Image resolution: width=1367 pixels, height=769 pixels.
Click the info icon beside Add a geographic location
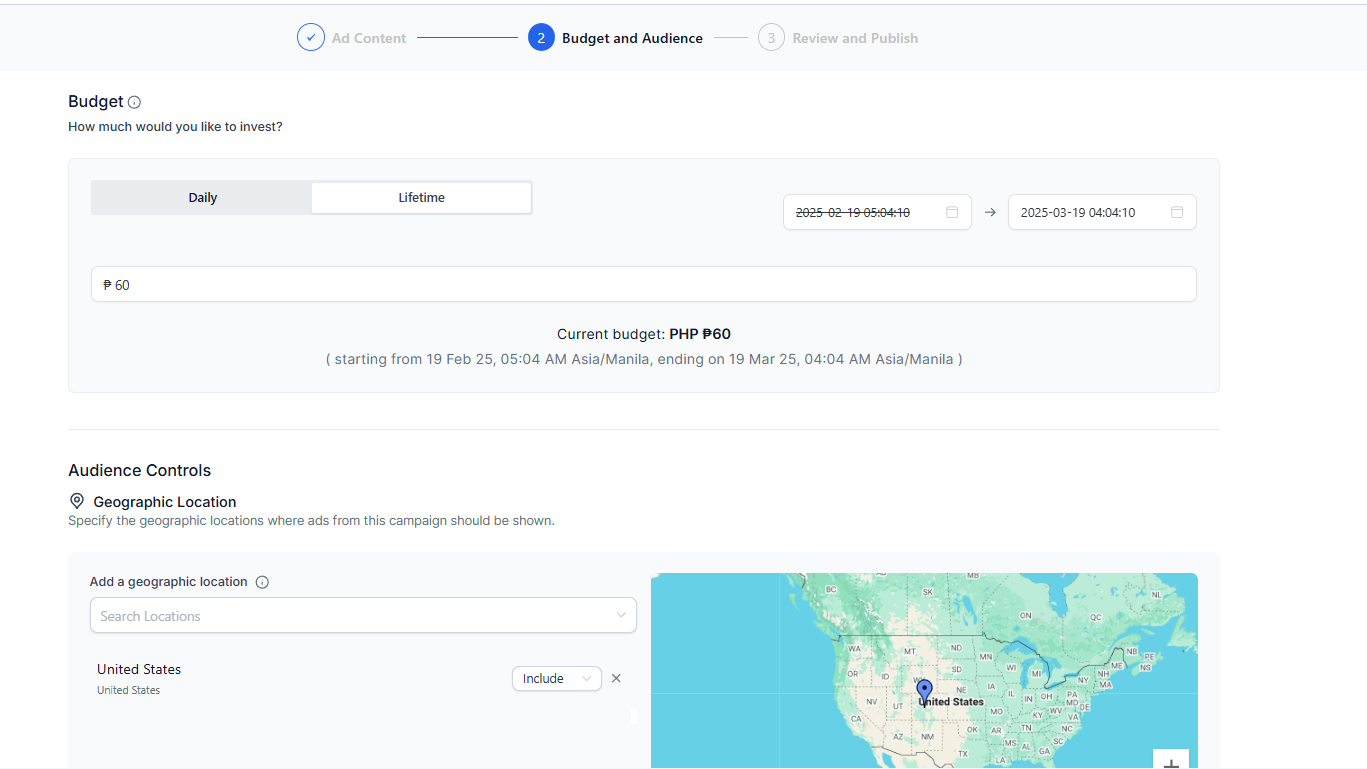point(262,582)
